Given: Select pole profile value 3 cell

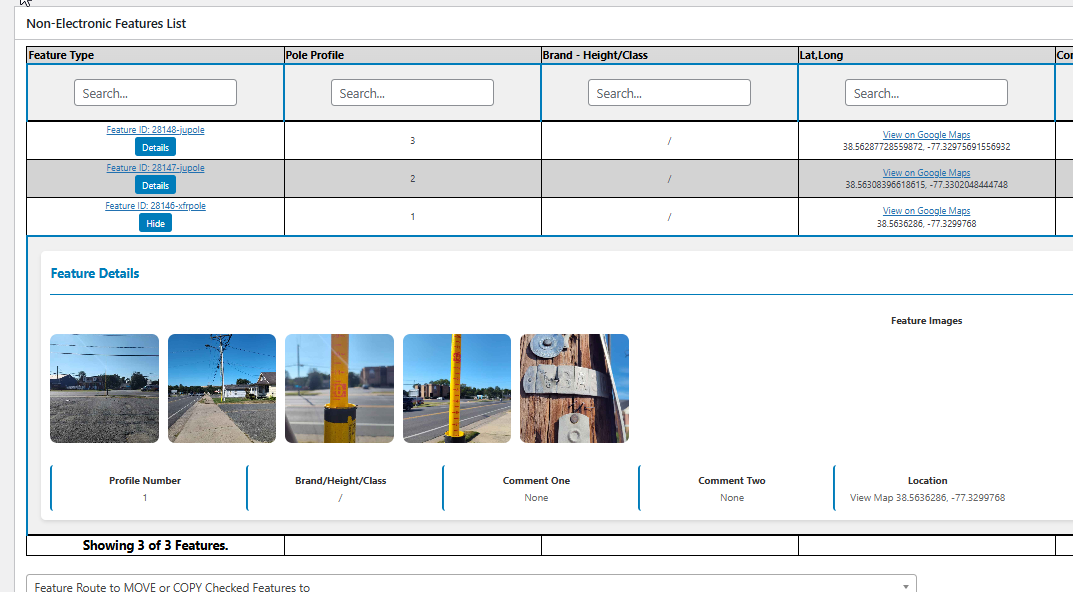Looking at the screenshot, I should tap(412, 140).
